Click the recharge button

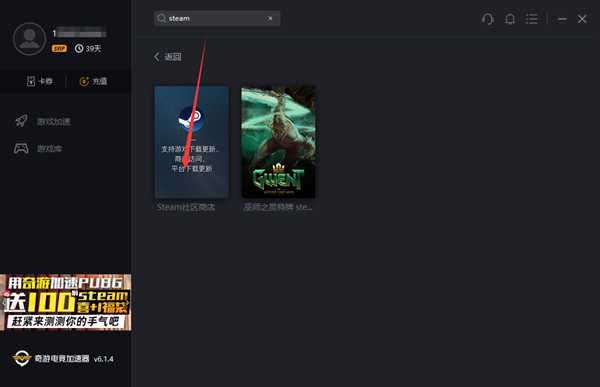(x=93, y=81)
